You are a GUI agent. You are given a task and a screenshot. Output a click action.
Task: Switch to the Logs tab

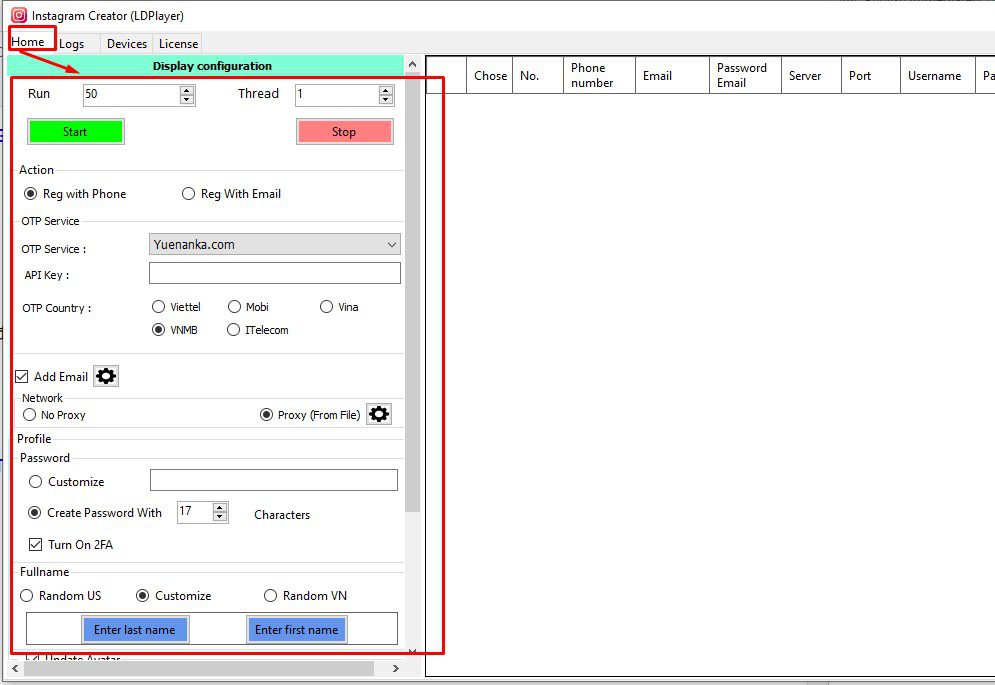[x=72, y=44]
